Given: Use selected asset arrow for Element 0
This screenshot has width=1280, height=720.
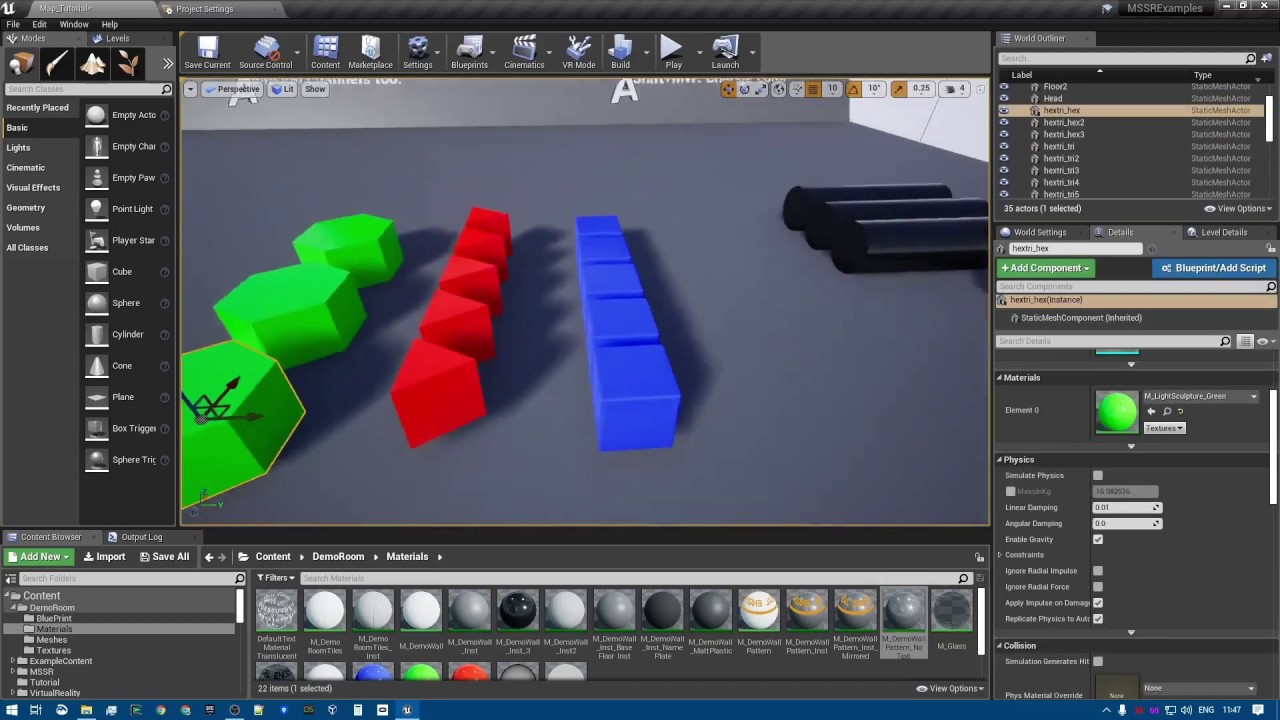Looking at the screenshot, I should (x=1151, y=411).
